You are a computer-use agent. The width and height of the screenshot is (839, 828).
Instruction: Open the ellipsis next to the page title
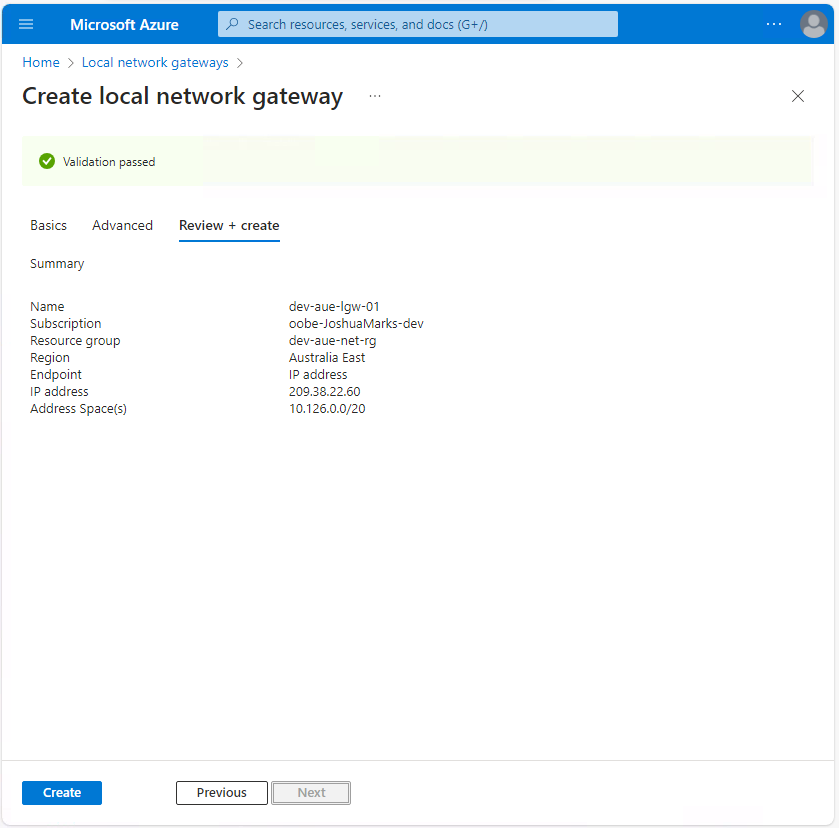click(375, 96)
